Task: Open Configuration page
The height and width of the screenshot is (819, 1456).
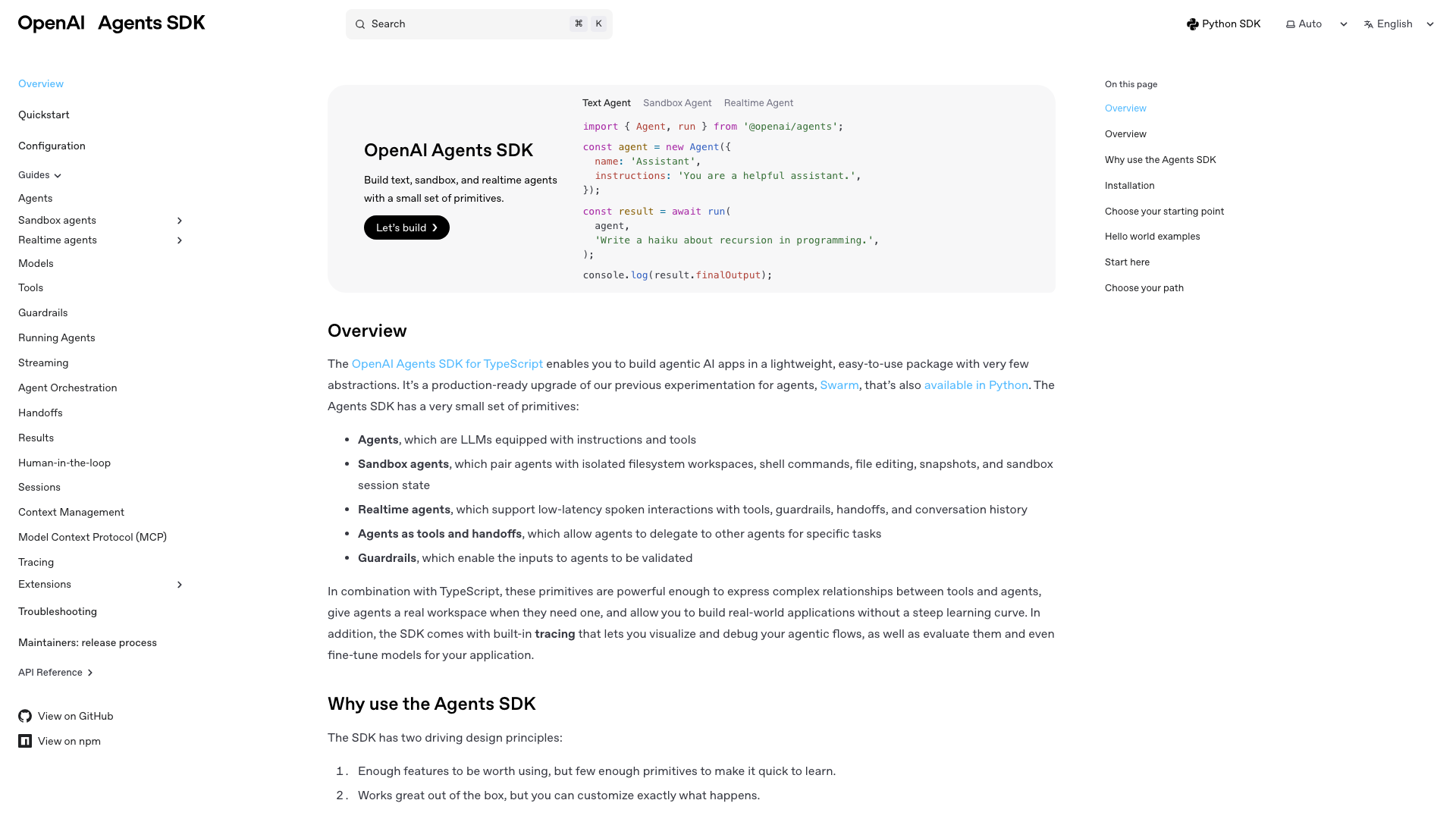Action: point(52,146)
